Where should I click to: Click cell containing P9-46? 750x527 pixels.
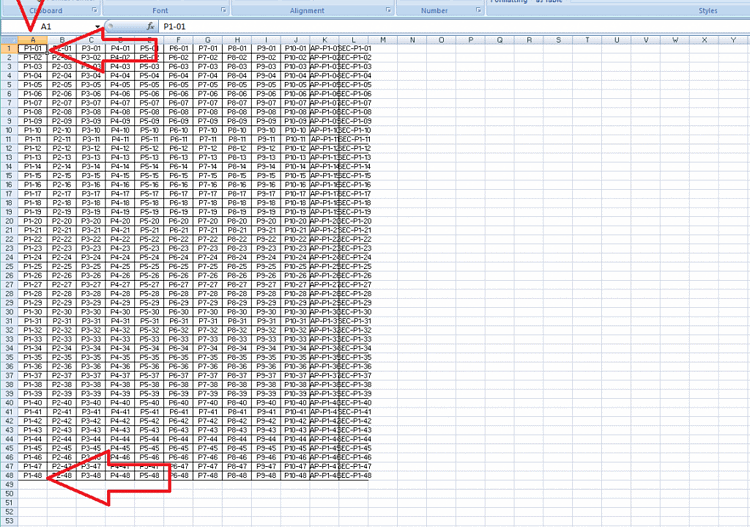266,457
